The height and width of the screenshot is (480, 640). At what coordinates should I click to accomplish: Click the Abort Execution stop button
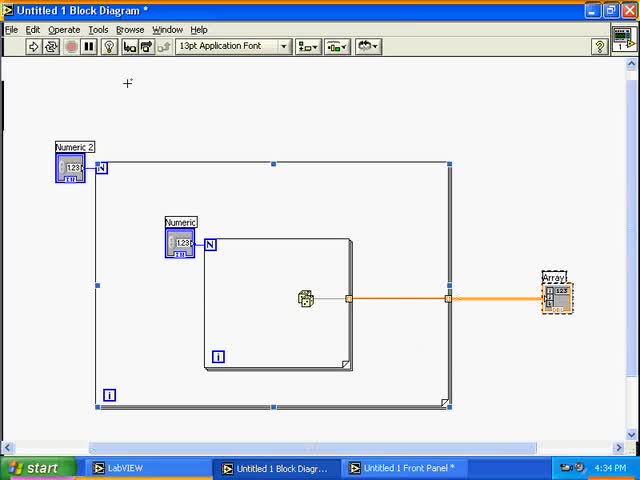(71, 47)
